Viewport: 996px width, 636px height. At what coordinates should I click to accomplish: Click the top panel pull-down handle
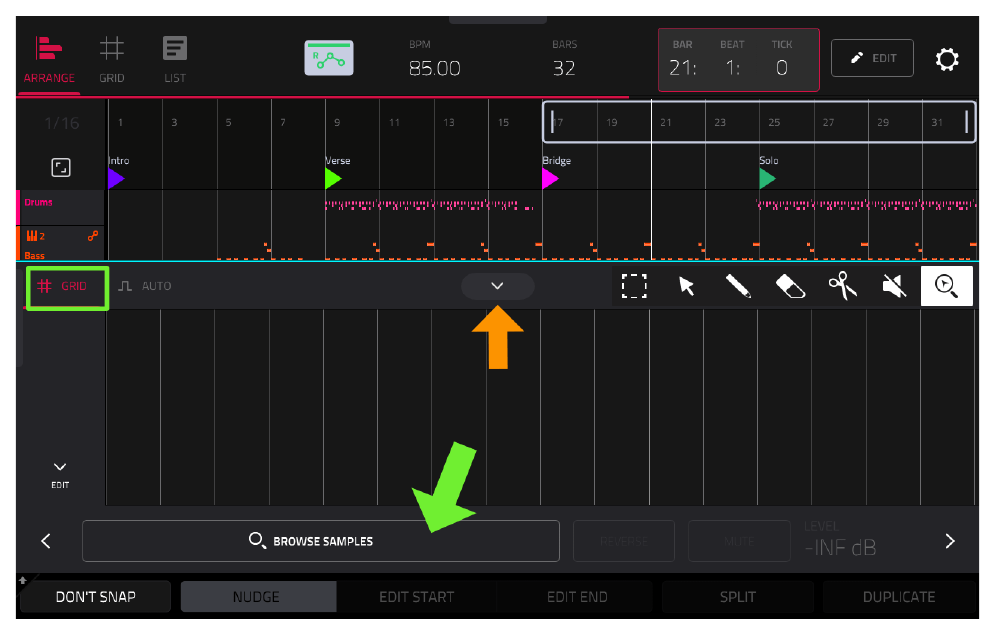coord(497,20)
